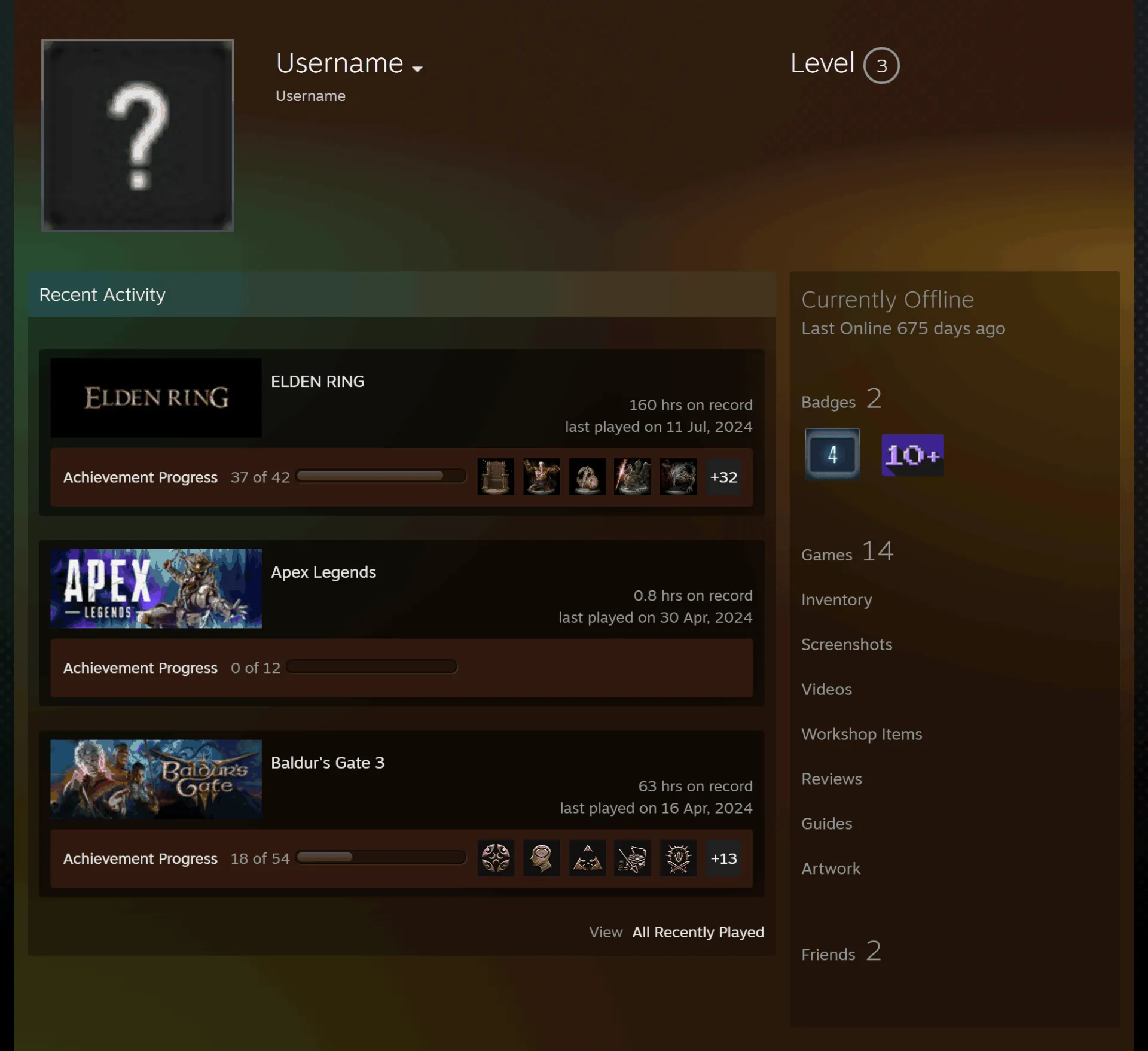View All Recently Played games

(x=698, y=932)
